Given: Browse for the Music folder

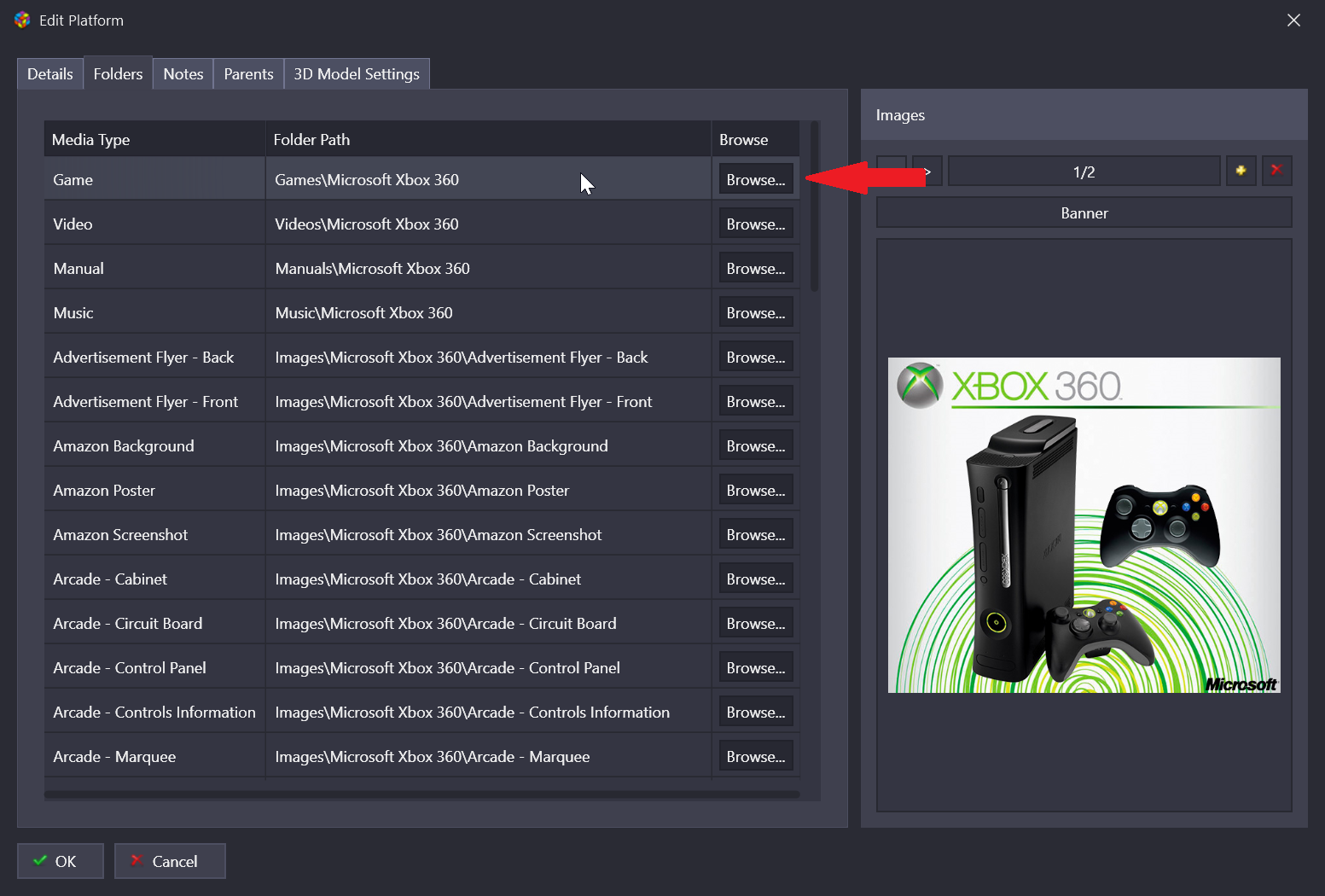Looking at the screenshot, I should [756, 312].
